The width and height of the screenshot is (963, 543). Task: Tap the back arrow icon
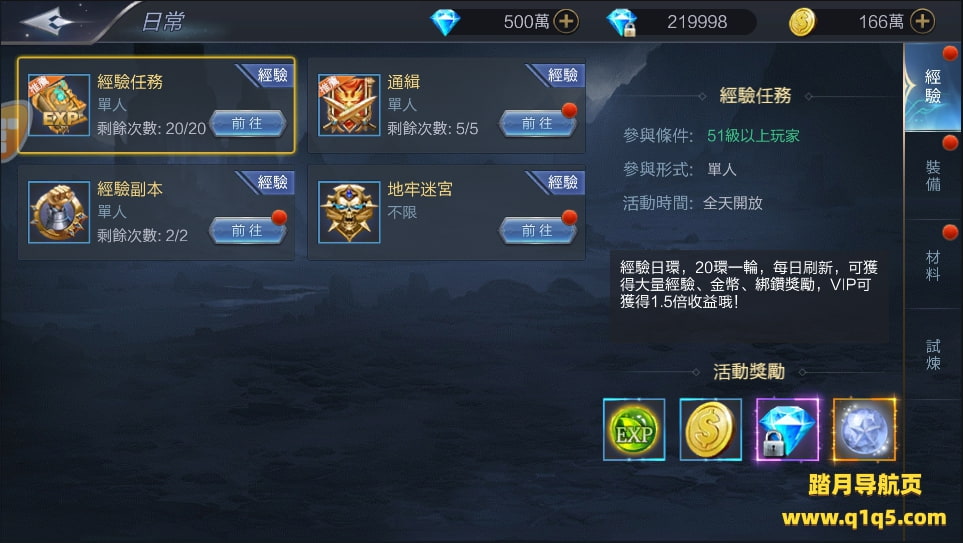(49, 22)
